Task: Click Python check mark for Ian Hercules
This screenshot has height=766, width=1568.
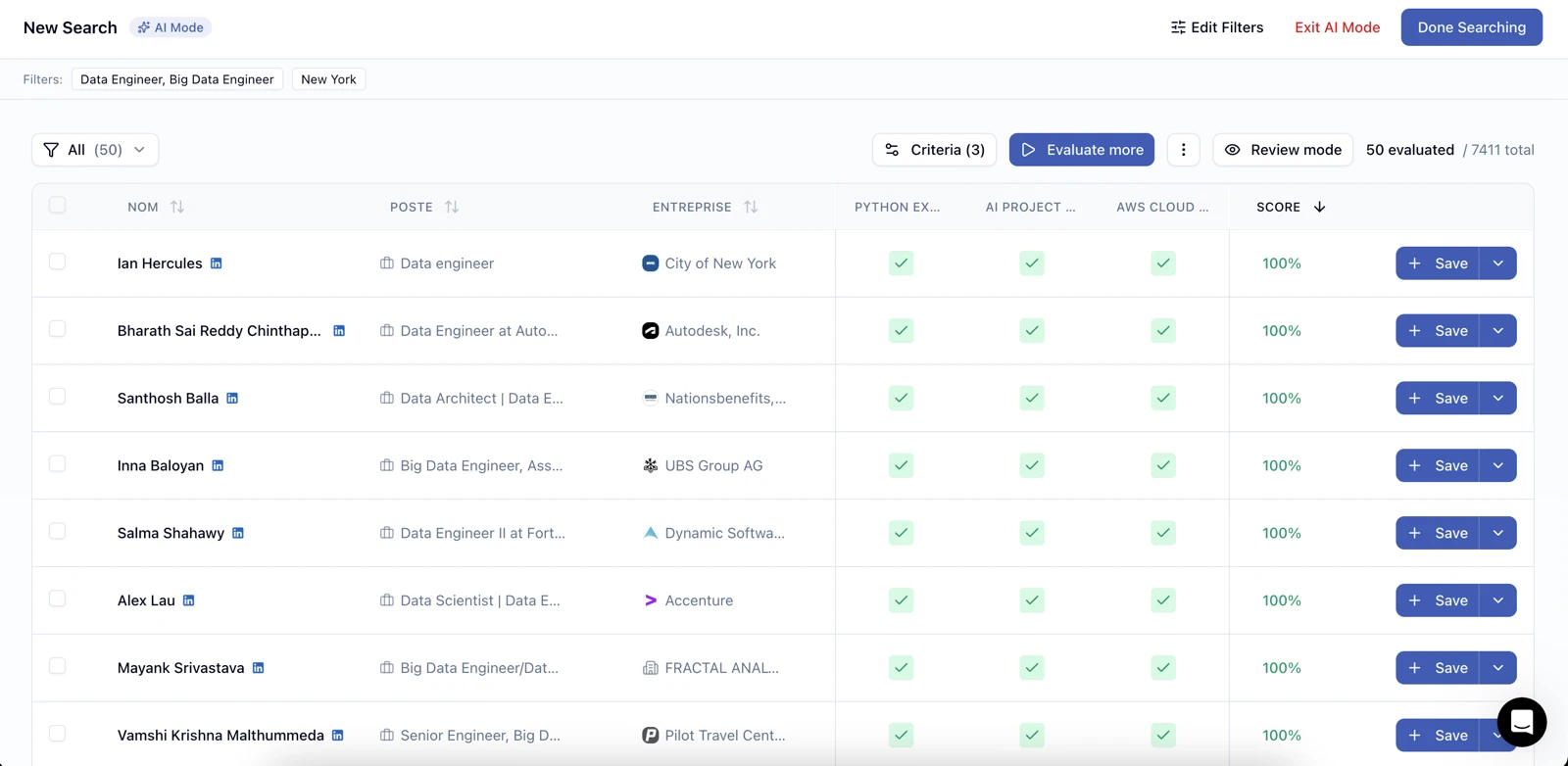Action: pyautogui.click(x=902, y=263)
